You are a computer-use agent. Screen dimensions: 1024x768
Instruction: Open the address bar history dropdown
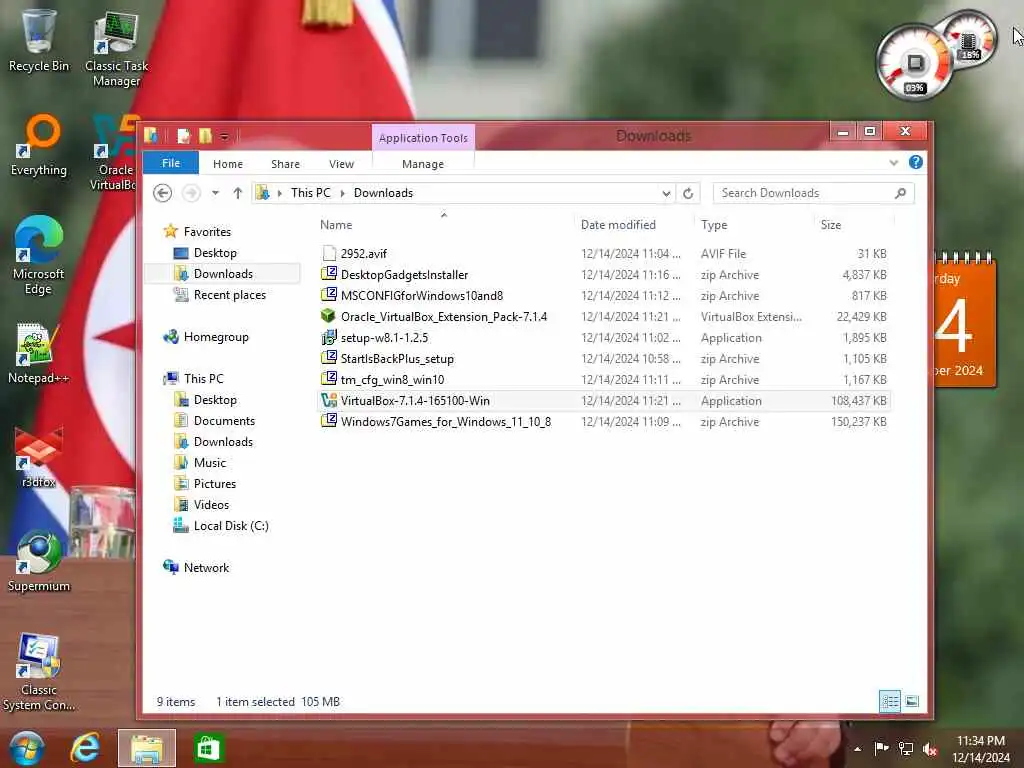[665, 193]
